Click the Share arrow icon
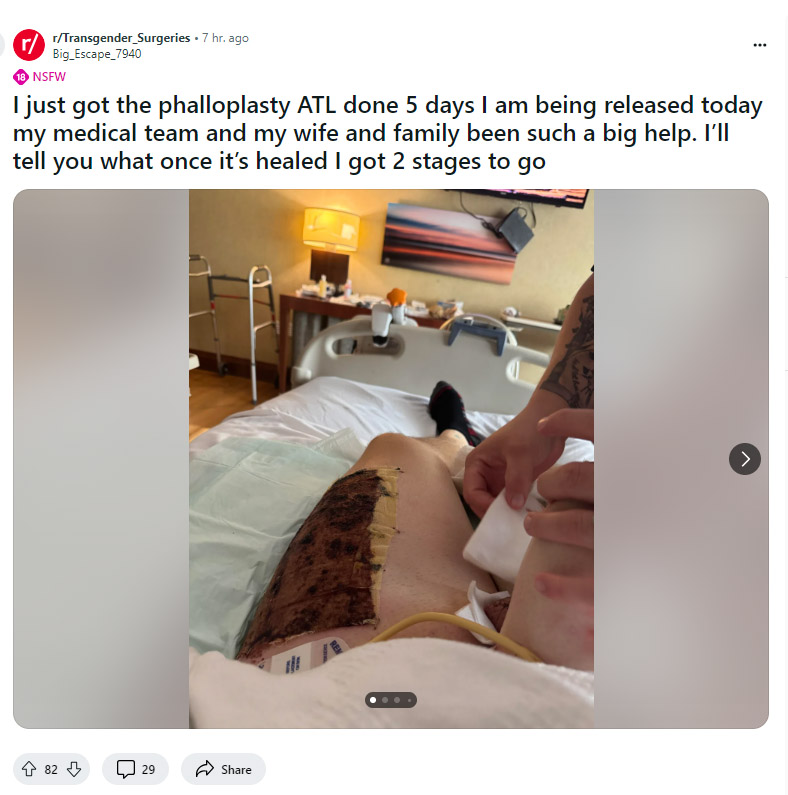This screenshot has height=795, width=788. coord(205,769)
